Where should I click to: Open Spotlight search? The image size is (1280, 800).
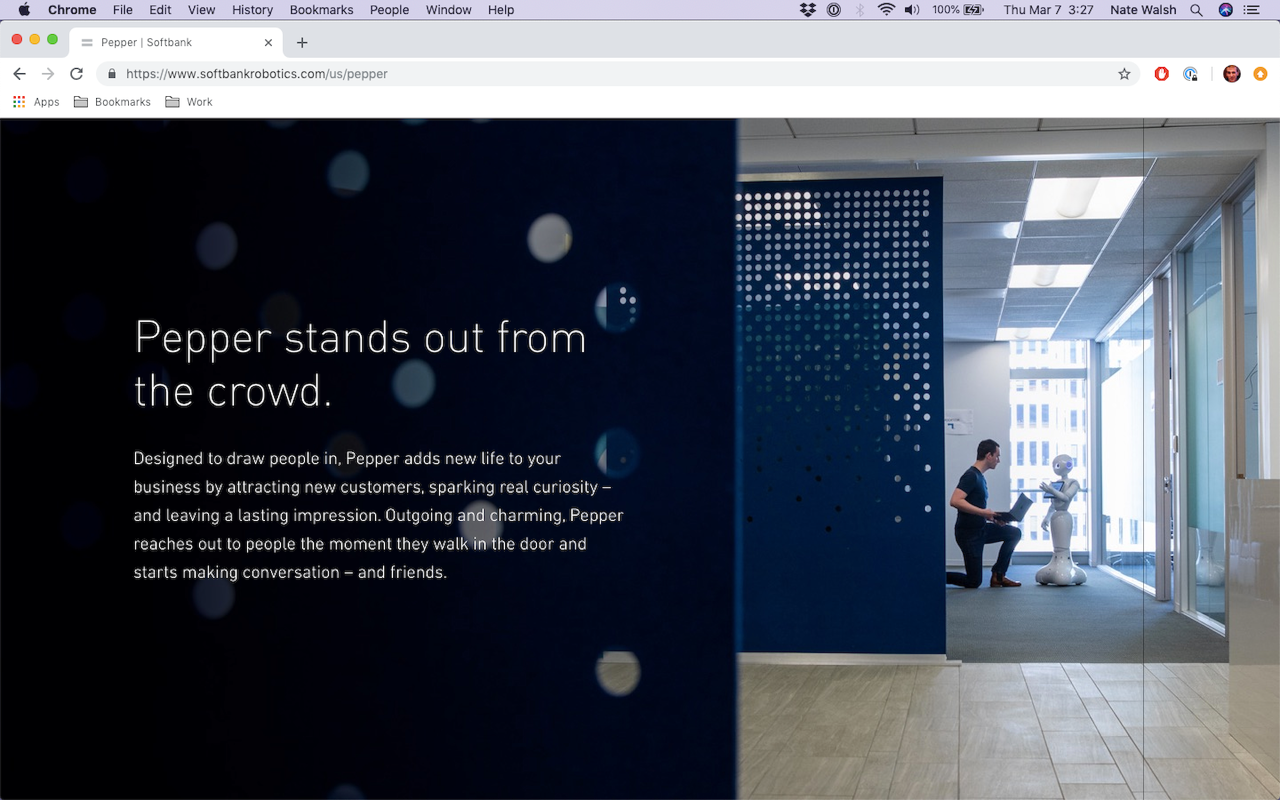click(1197, 10)
